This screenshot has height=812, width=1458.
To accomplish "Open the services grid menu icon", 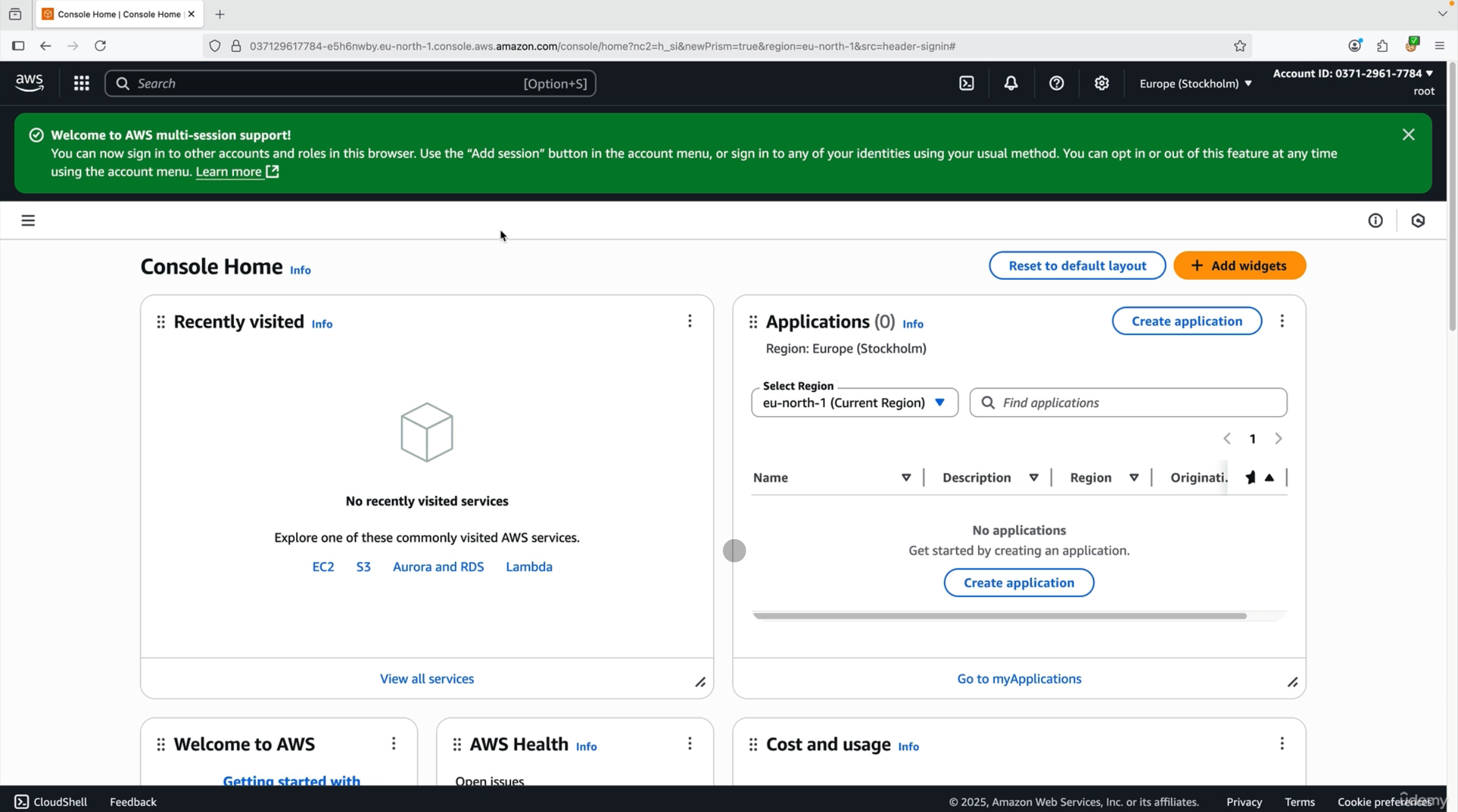I will 81,83.
